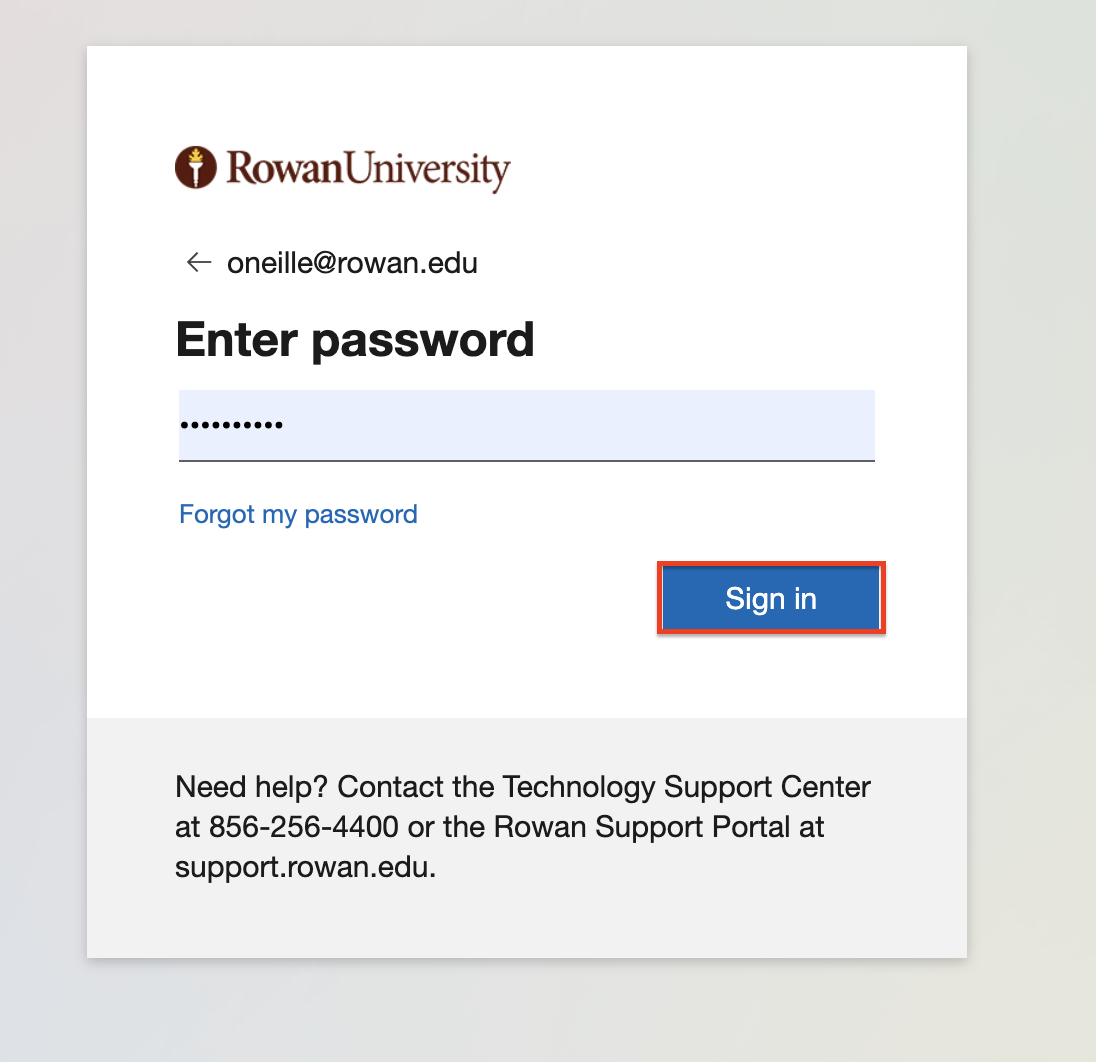Open the Forgot my password link
Screen dimensions: 1096x1062
pyautogui.click(x=298, y=514)
